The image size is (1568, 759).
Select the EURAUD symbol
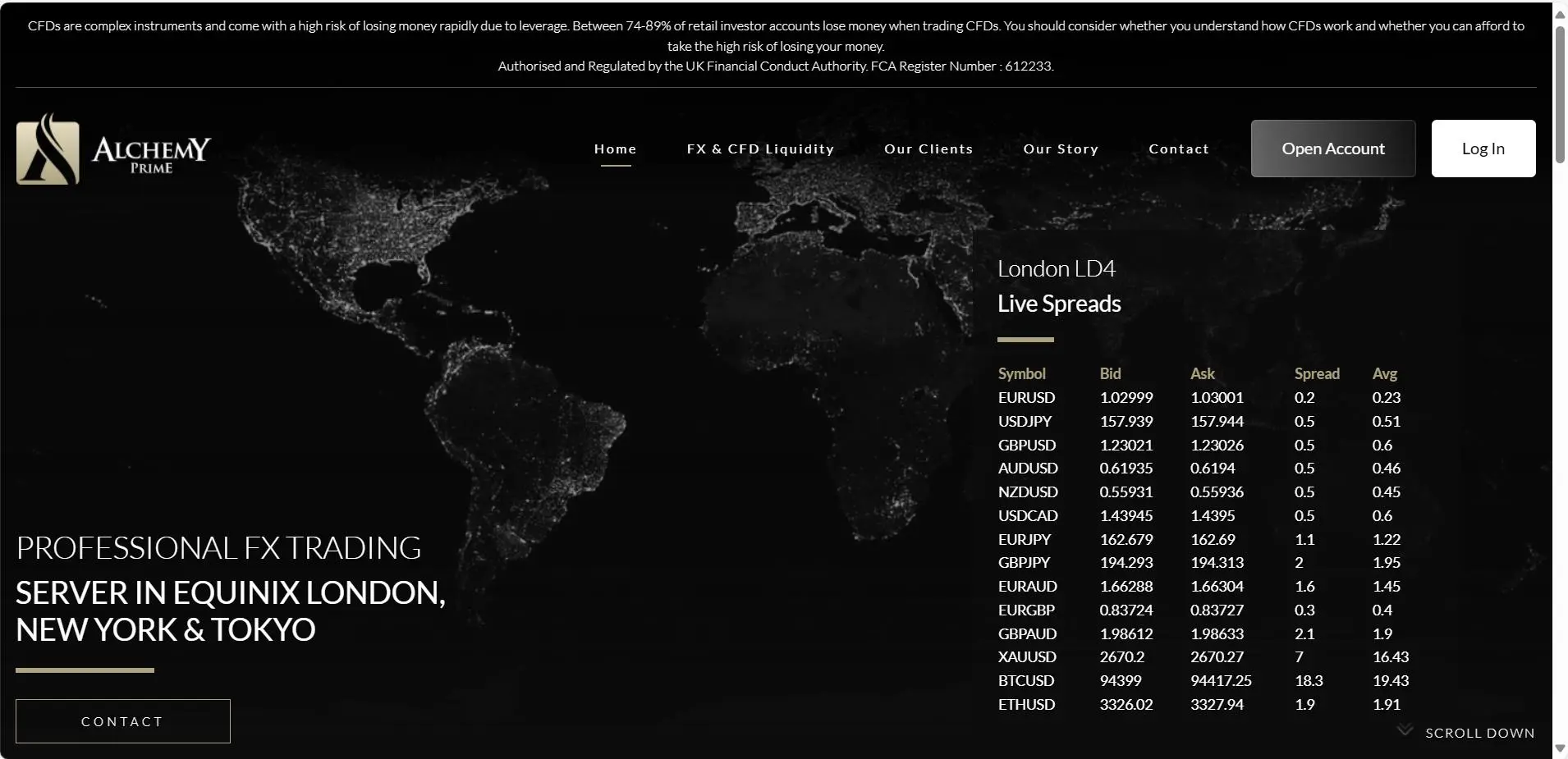(x=1027, y=586)
